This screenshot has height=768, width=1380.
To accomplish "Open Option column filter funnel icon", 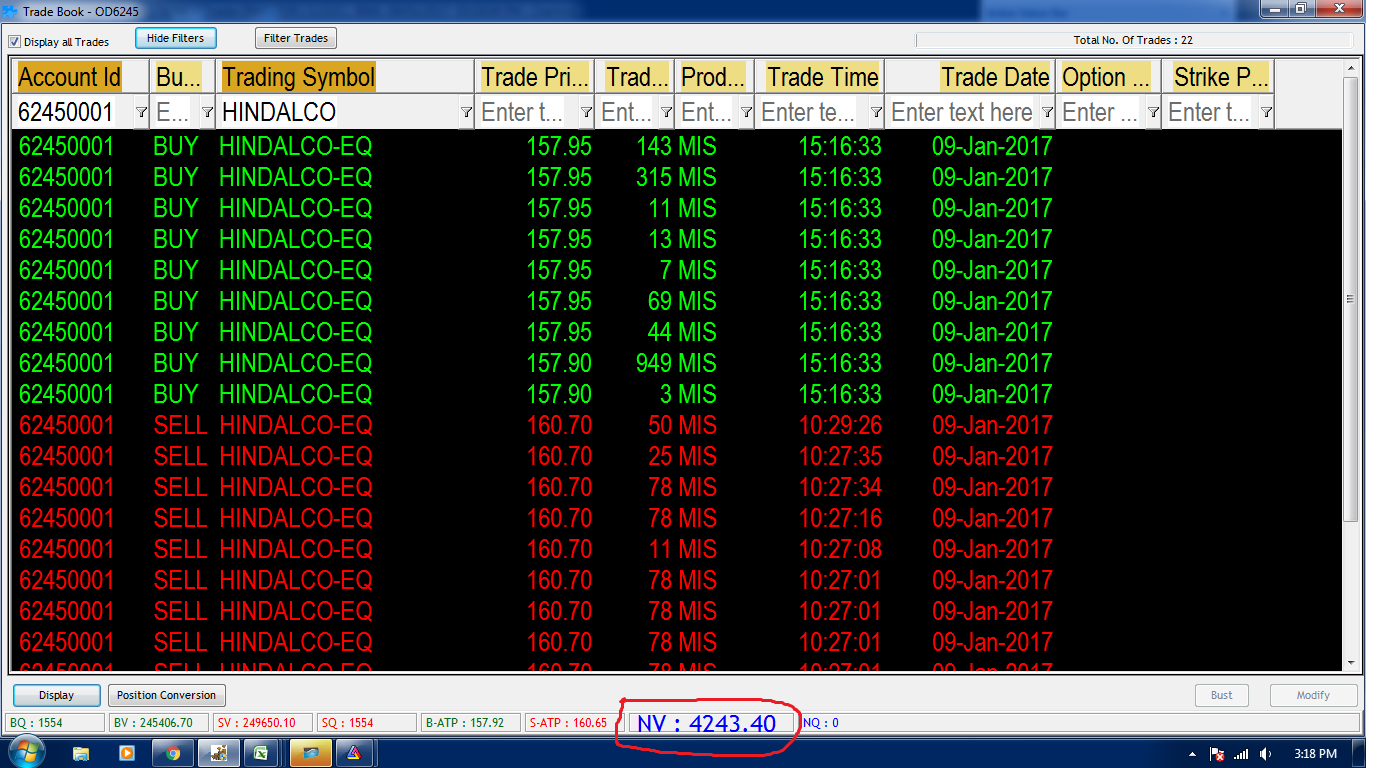I will click(x=1153, y=112).
